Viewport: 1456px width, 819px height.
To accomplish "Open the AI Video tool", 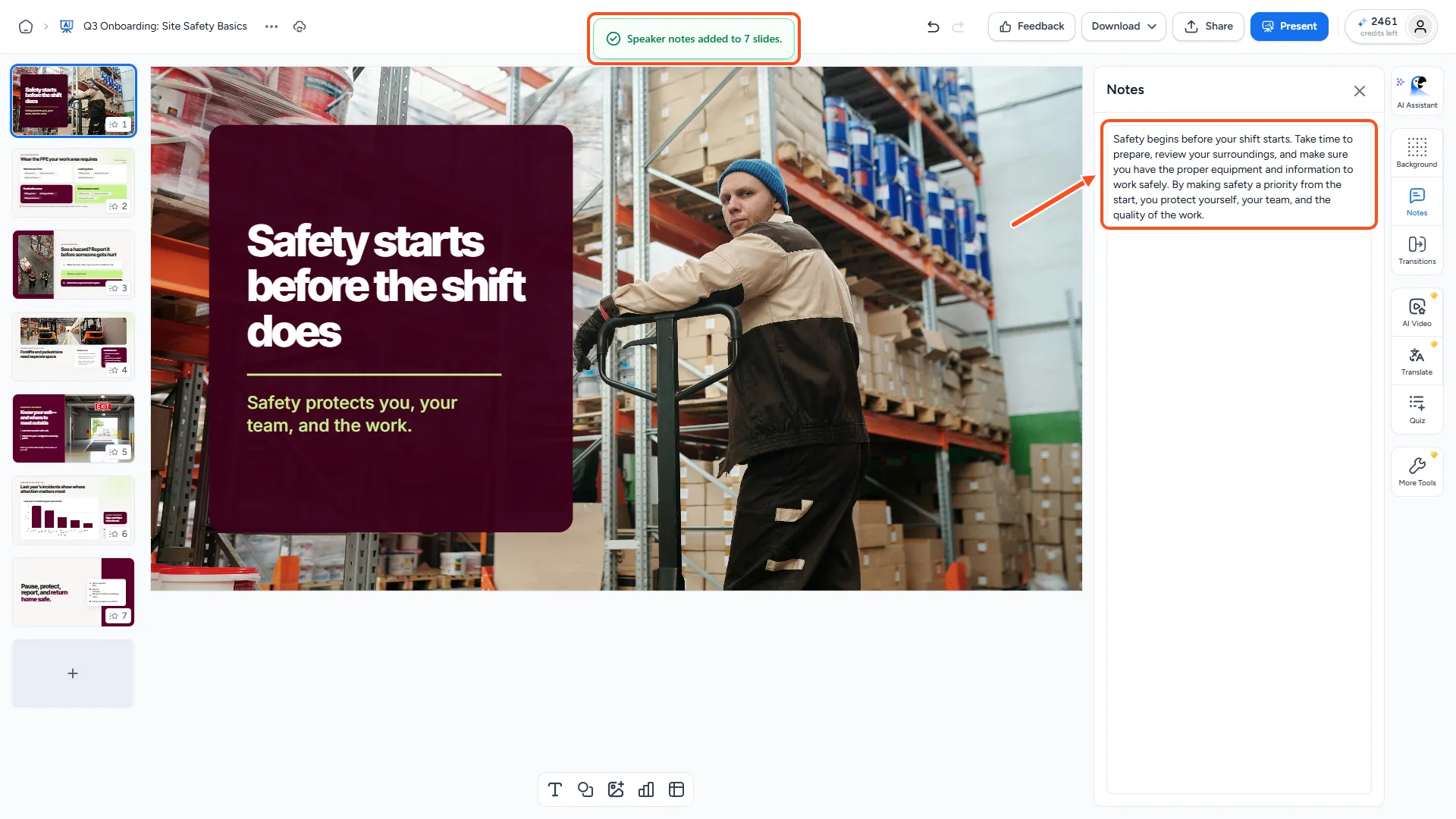I will point(1417,312).
